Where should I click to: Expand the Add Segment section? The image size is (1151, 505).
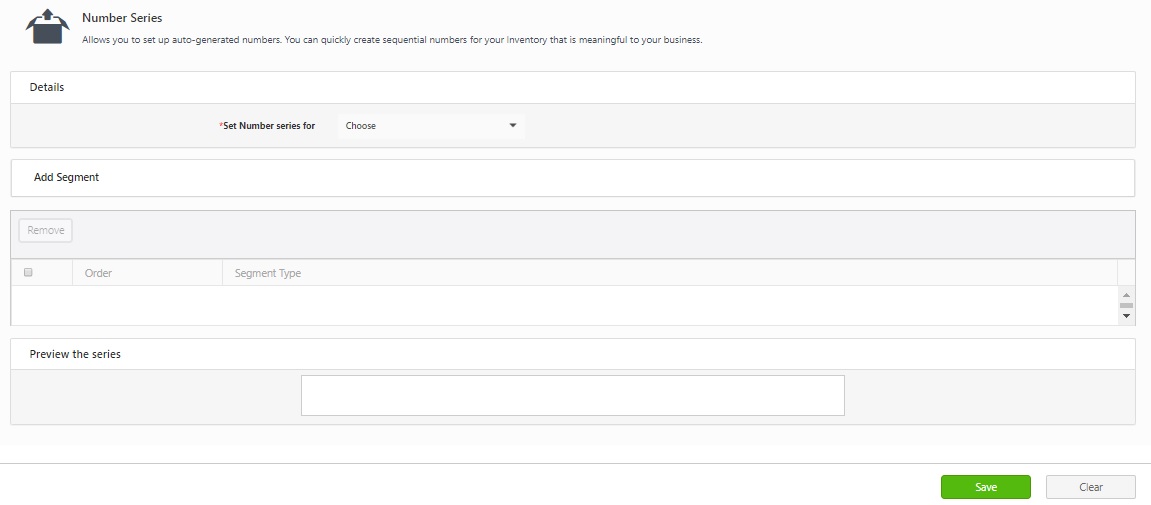coord(67,177)
